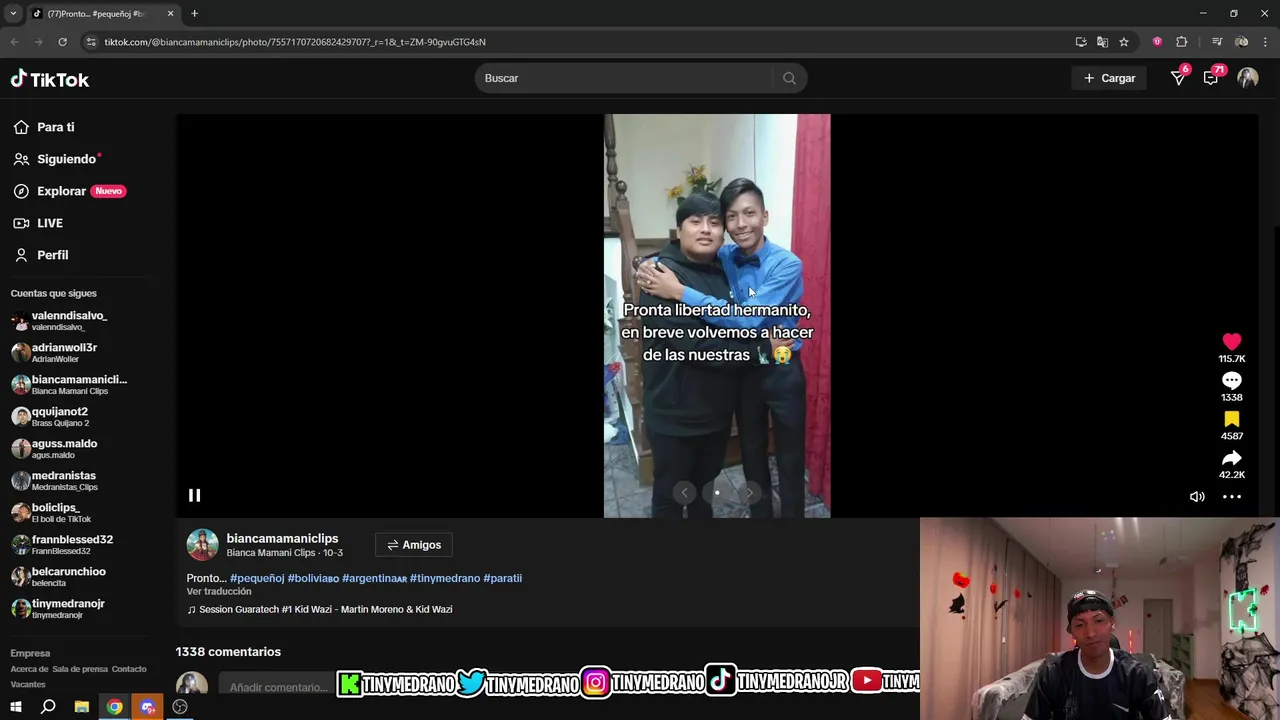This screenshot has width=1280, height=720.
Task: Open the Explorar section
Action: click(x=69, y=191)
